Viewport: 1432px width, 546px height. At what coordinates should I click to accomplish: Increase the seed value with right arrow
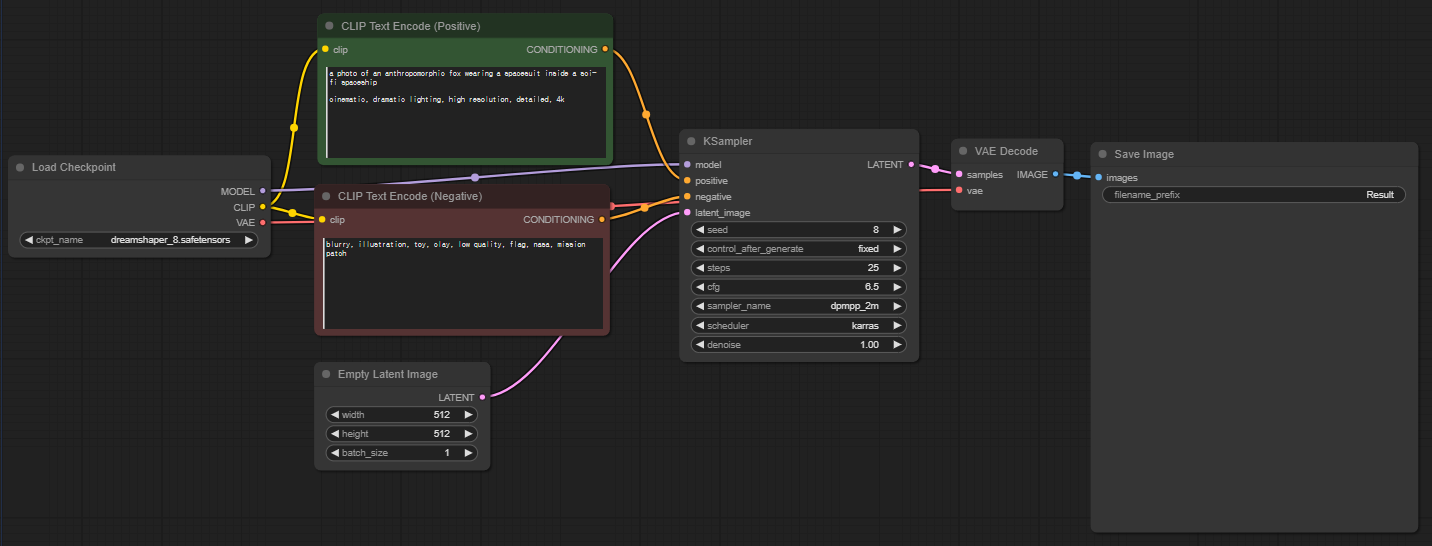tap(897, 230)
